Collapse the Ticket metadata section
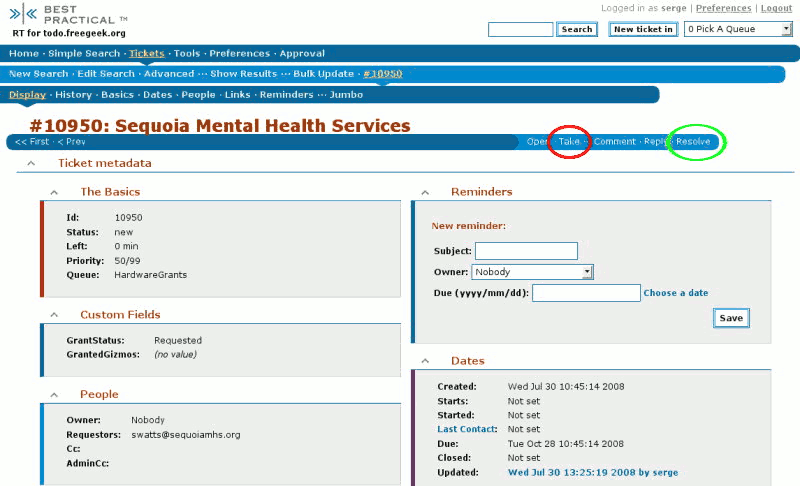 tap(32, 163)
